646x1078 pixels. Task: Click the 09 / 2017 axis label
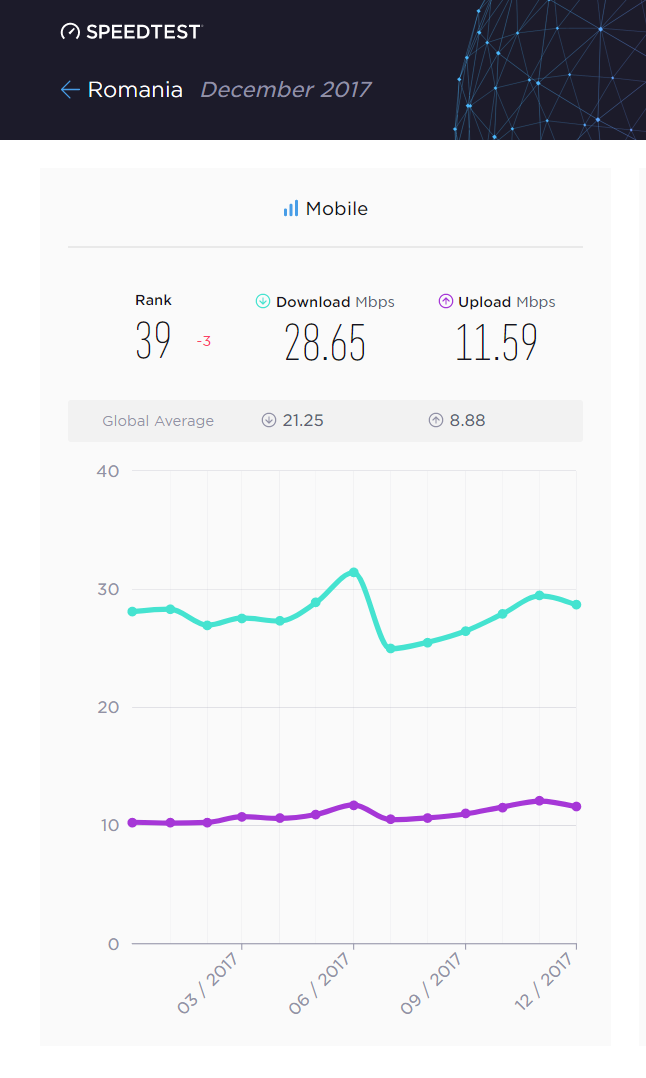coord(435,984)
